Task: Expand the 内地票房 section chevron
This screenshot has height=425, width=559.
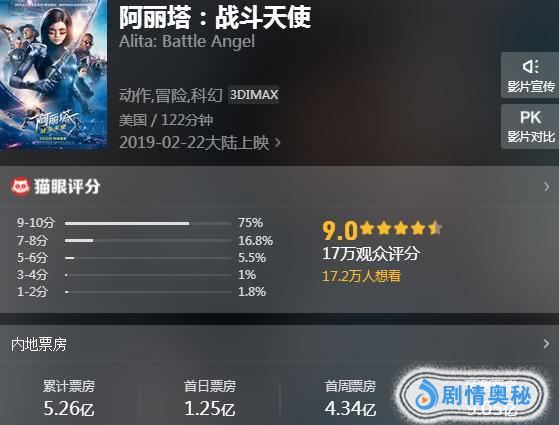Action: 547,344
